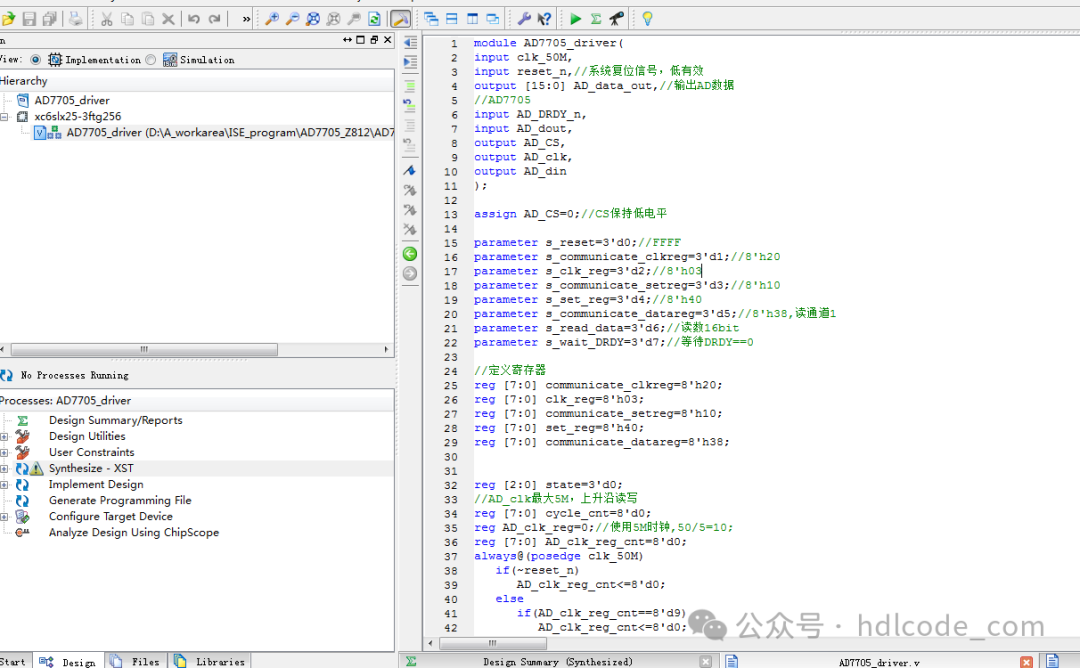Collapse the xc6slx25-3ftg256 device node
The width and height of the screenshot is (1080, 668).
coord(4,116)
